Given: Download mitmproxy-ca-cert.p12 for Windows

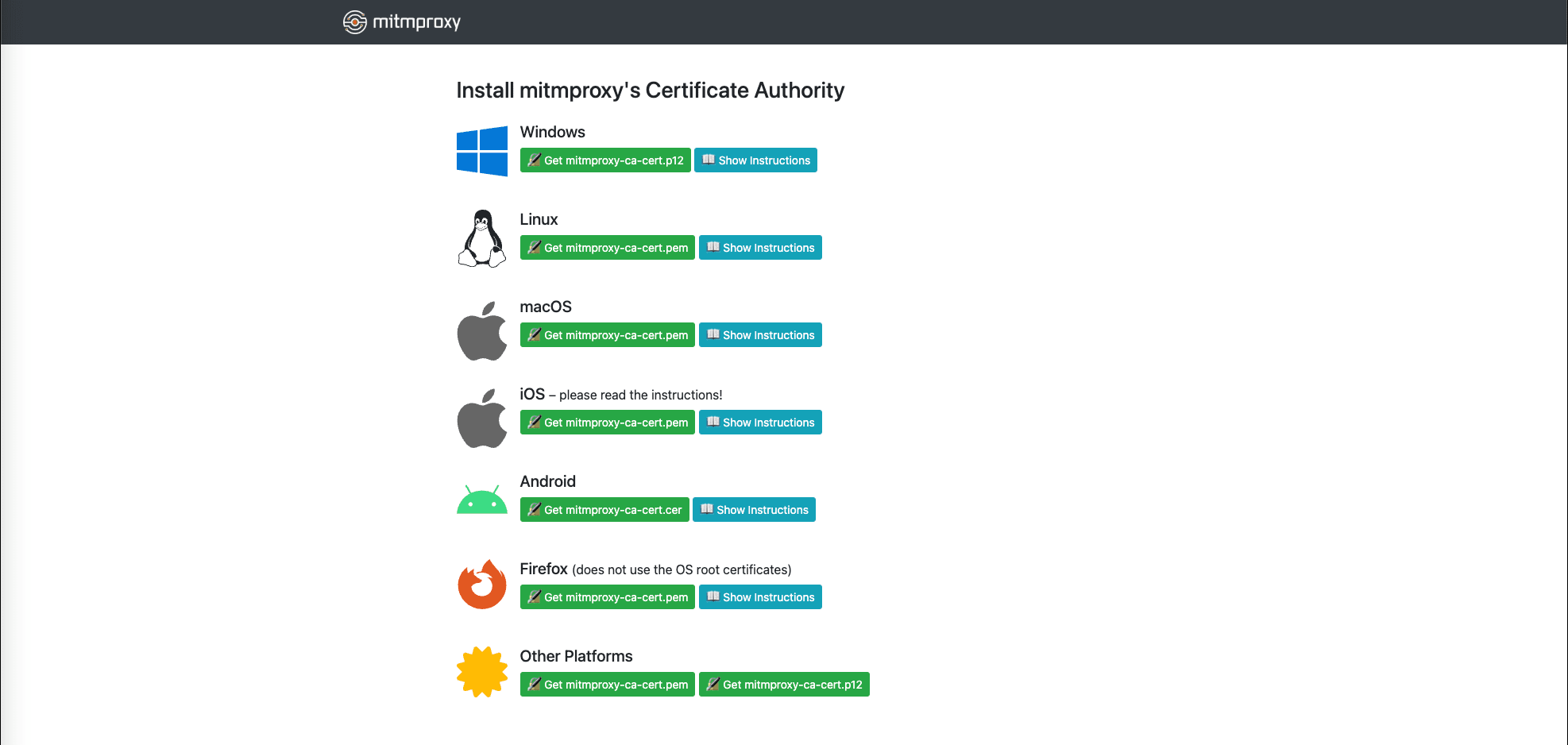Looking at the screenshot, I should click(605, 160).
